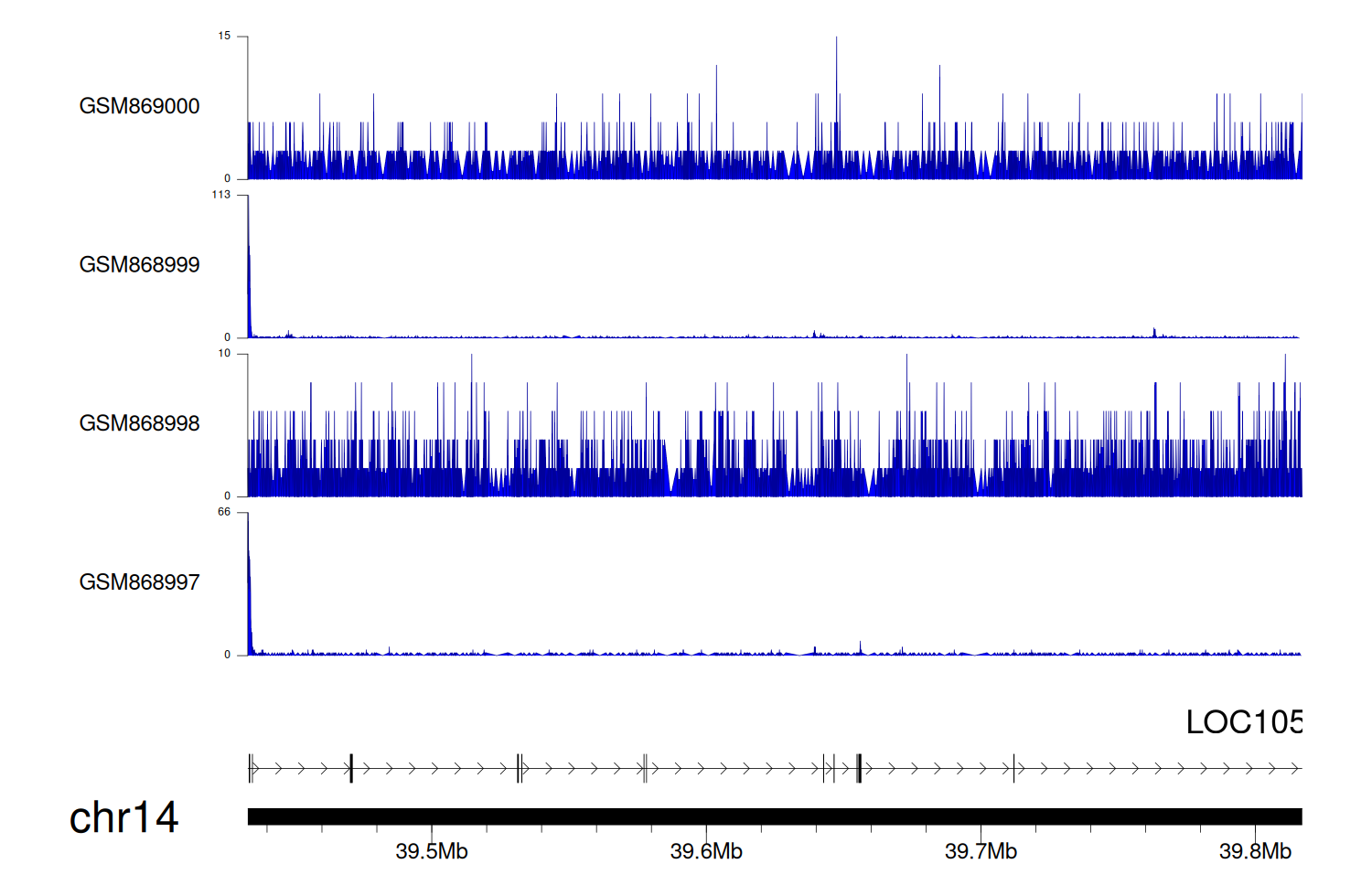Image resolution: width=1372 pixels, height=896 pixels.
Task: Select the LOC105 gene name label
Action: pyautogui.click(x=1243, y=722)
